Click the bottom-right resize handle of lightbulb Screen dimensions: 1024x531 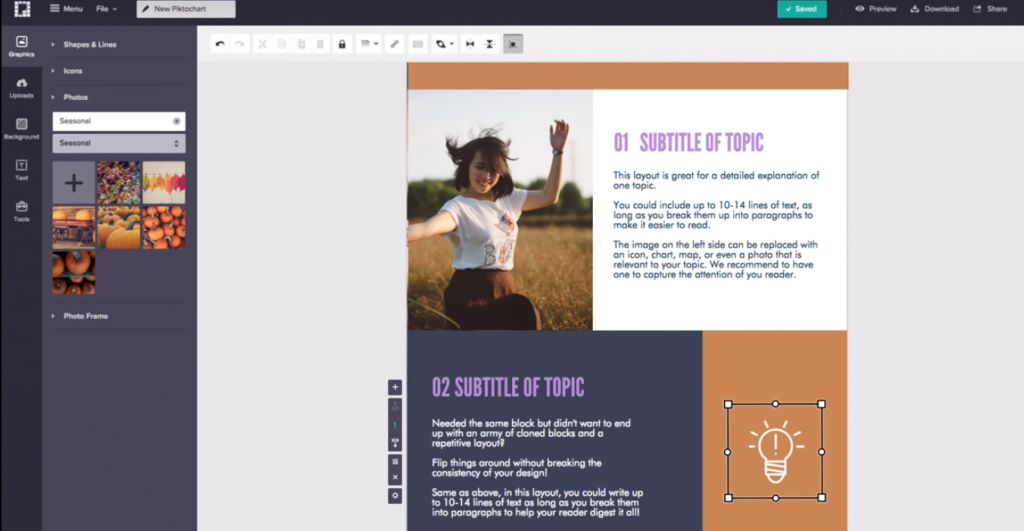click(822, 498)
